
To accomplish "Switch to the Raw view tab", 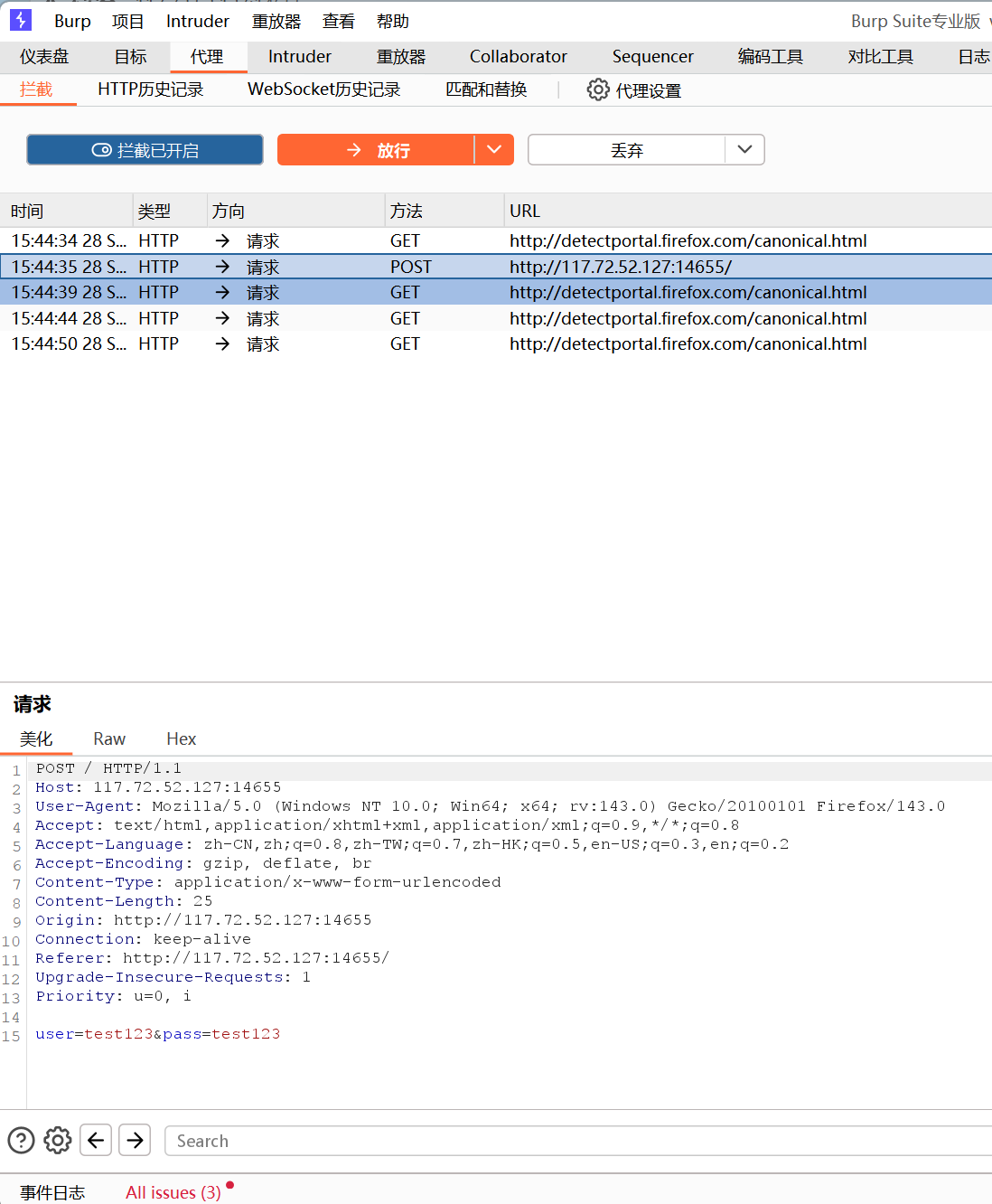I will pos(109,738).
